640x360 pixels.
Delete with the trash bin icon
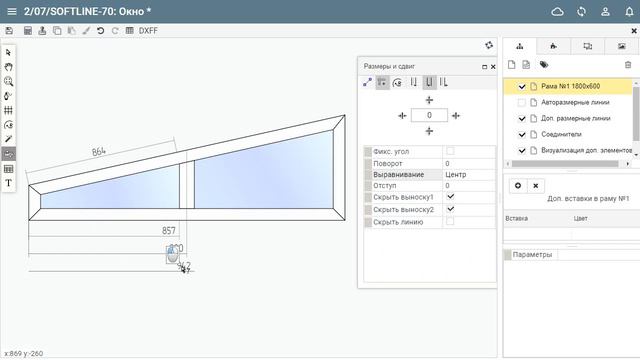[x=628, y=64]
